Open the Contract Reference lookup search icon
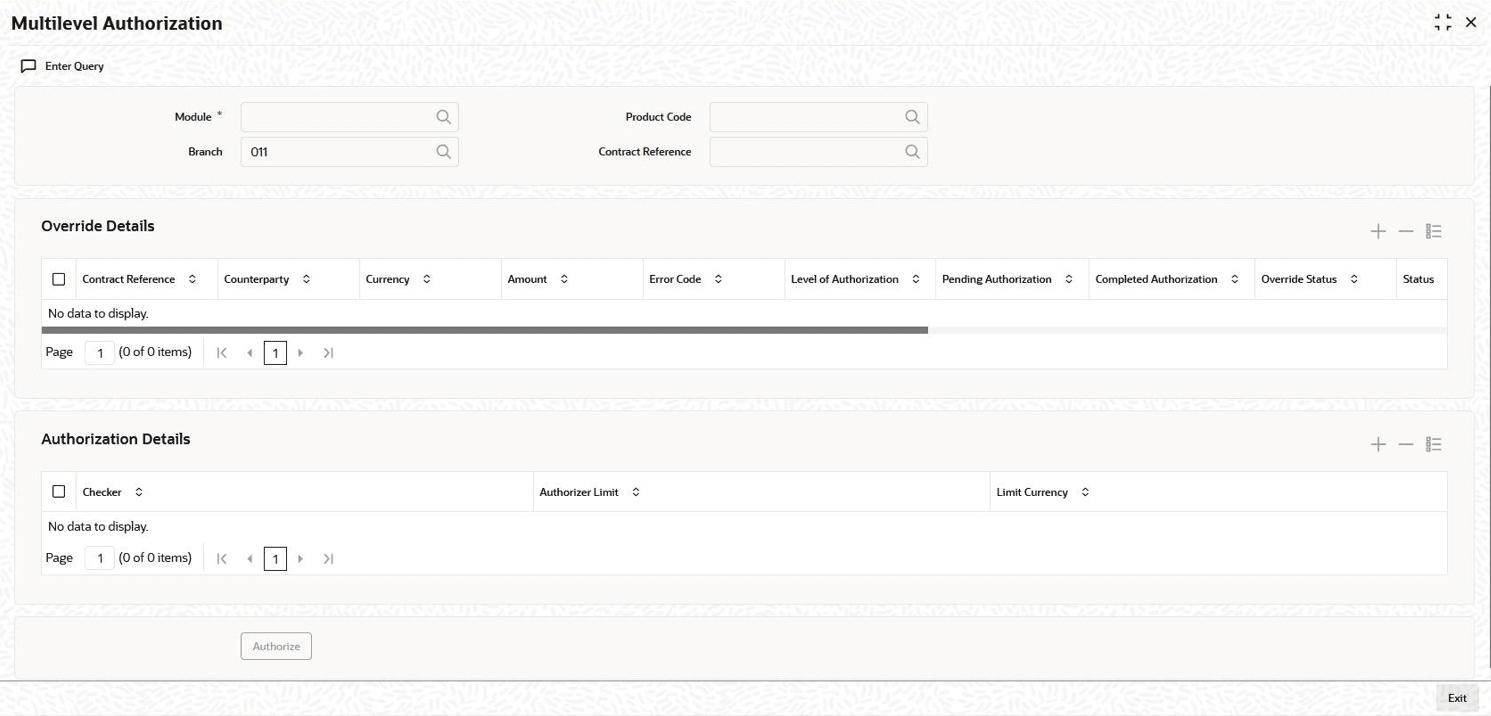This screenshot has height=716, width=1491. [x=912, y=152]
